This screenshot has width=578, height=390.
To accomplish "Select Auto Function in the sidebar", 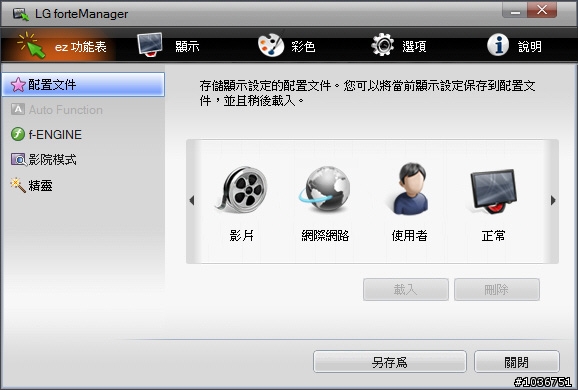I will (83, 109).
